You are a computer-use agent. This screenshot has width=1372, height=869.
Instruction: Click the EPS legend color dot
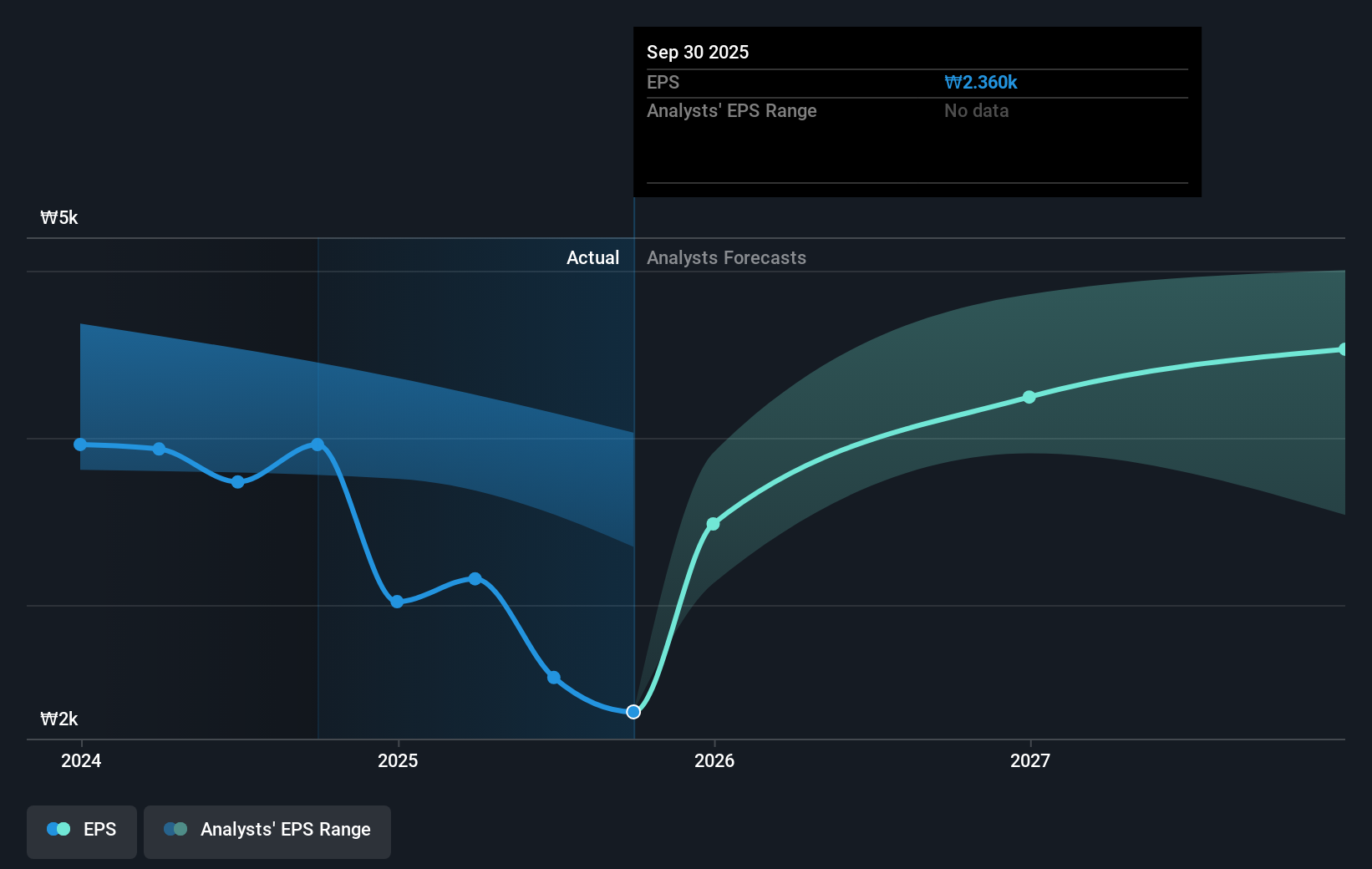[x=57, y=828]
